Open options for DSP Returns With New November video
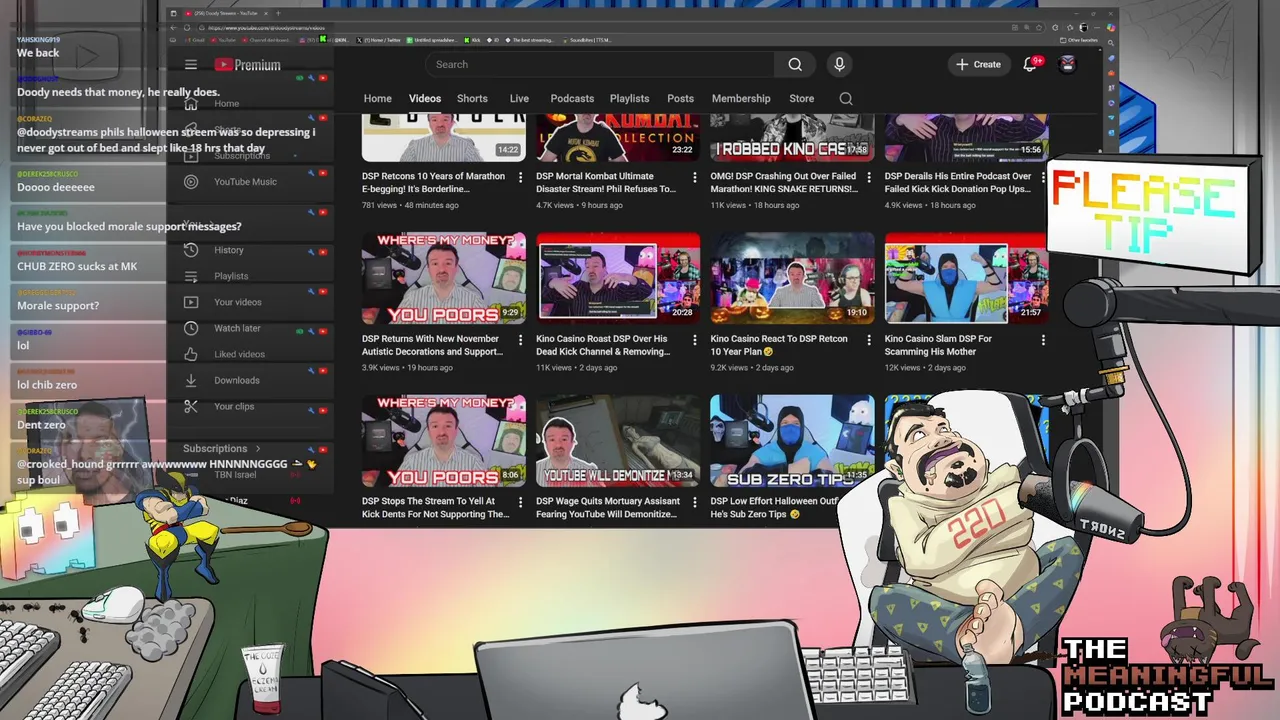The width and height of the screenshot is (1280, 720). tap(520, 340)
